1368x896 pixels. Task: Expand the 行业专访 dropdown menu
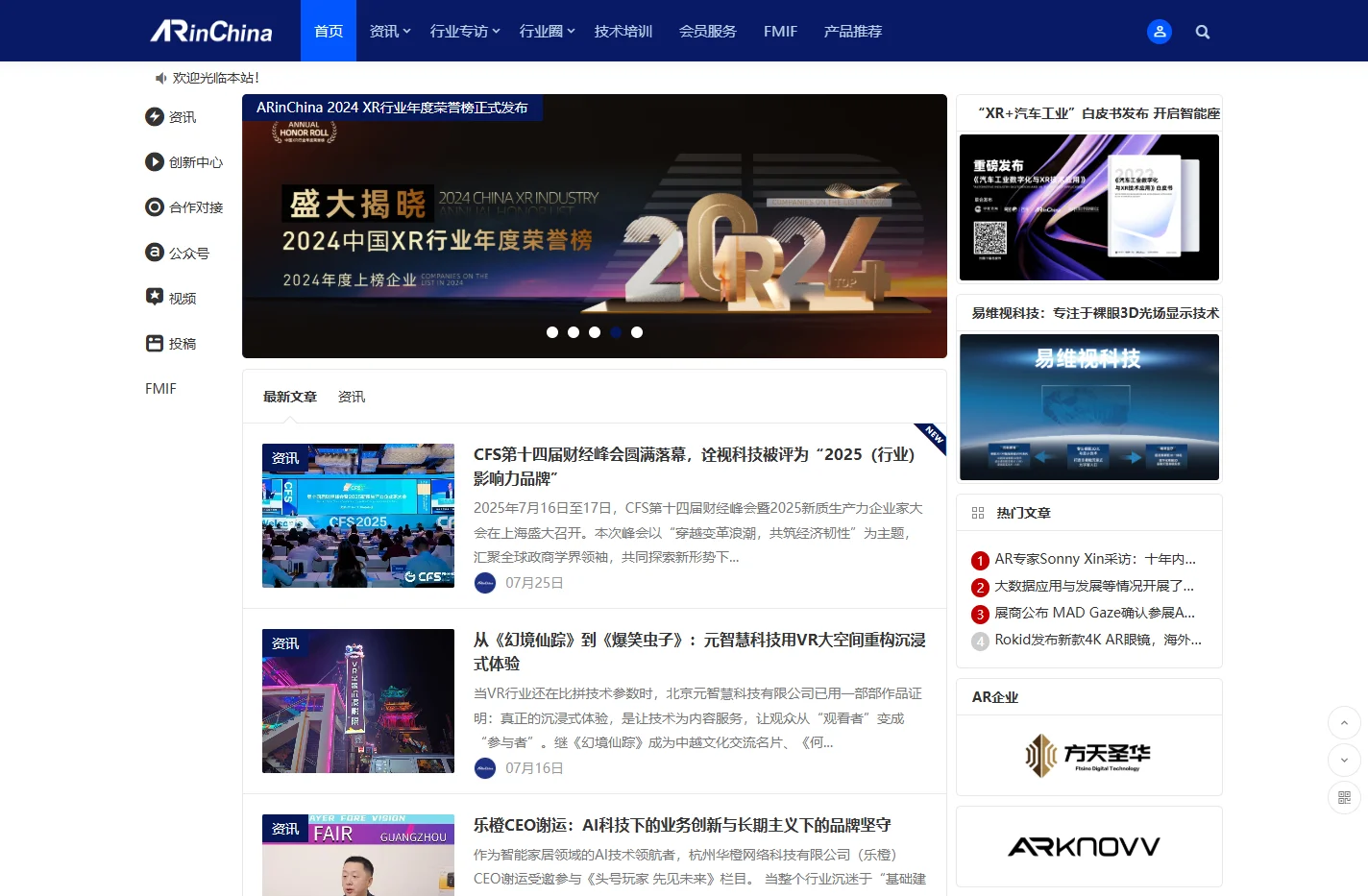465,31
